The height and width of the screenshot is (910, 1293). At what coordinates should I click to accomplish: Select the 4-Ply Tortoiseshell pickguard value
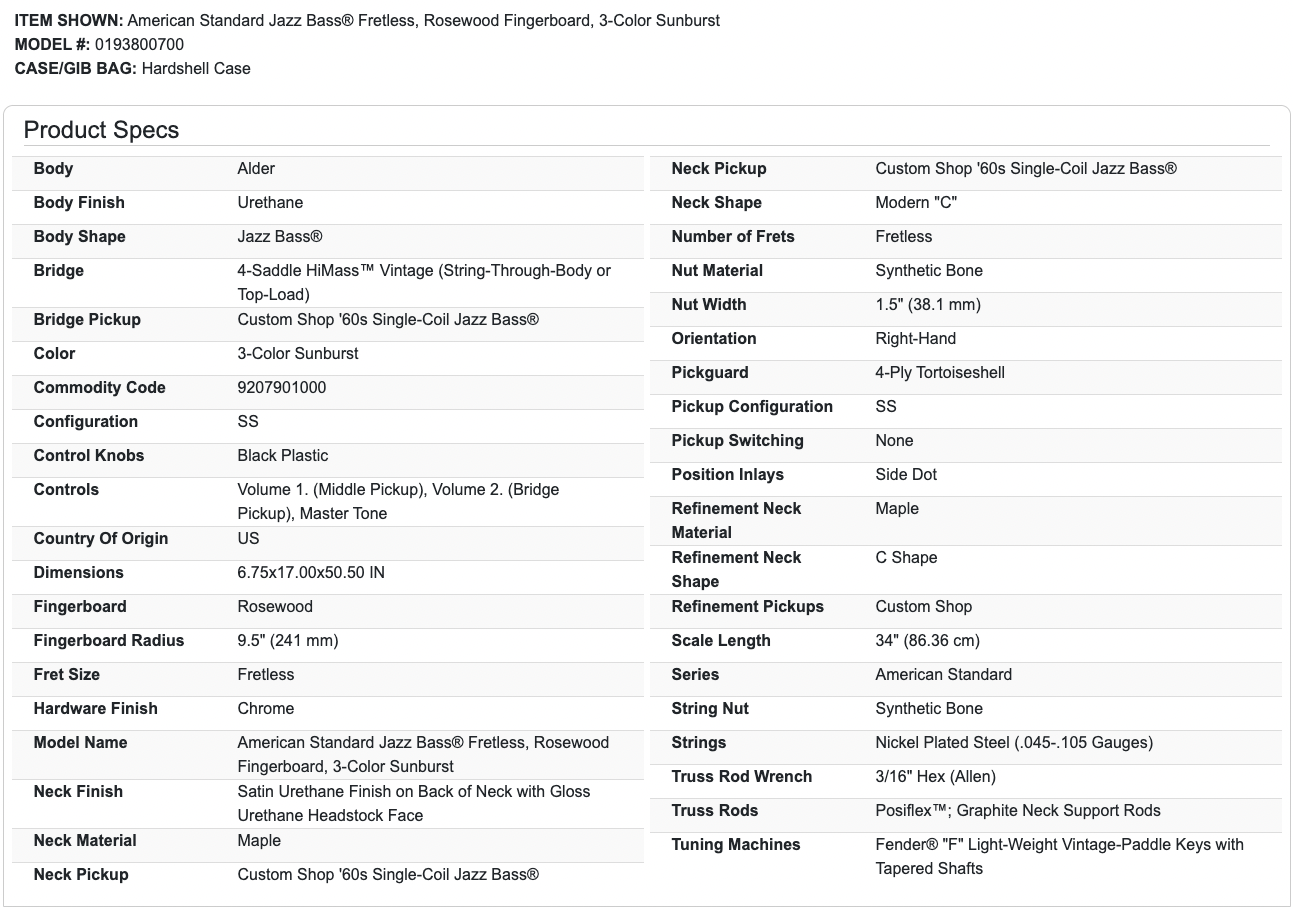(939, 372)
